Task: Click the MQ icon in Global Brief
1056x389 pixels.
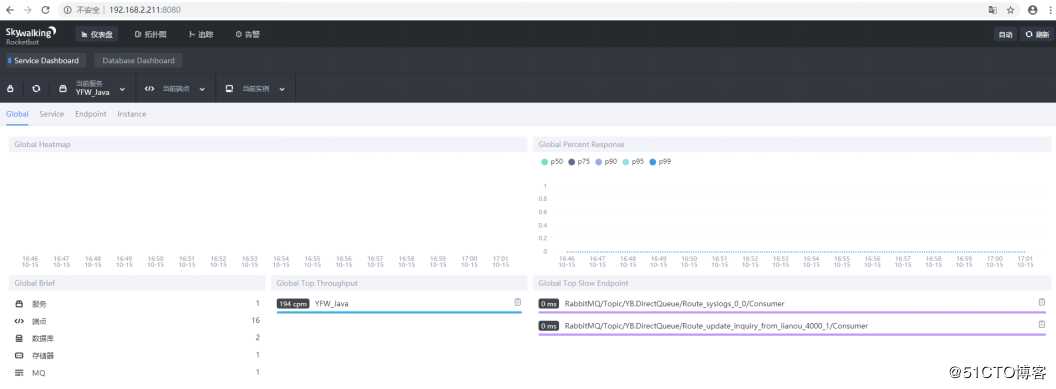Action: click(x=19, y=372)
